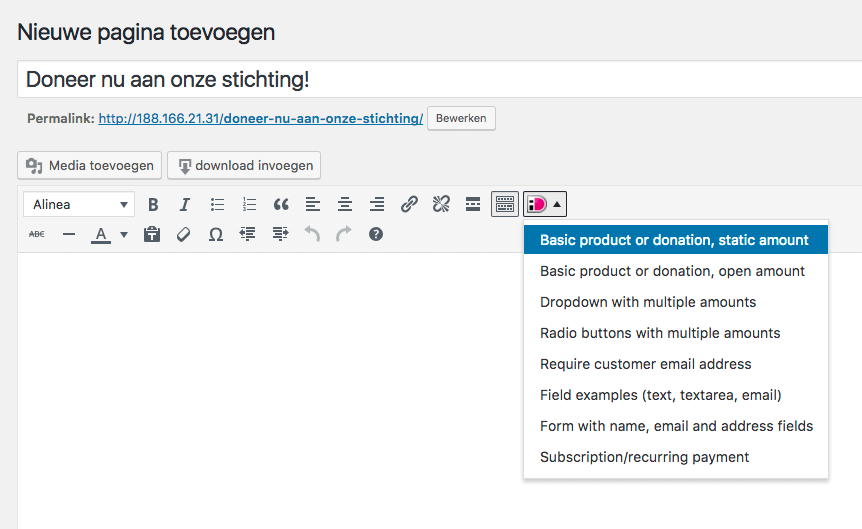This screenshot has height=529, width=862.
Task: Insert a bulleted list
Action: coord(217,205)
